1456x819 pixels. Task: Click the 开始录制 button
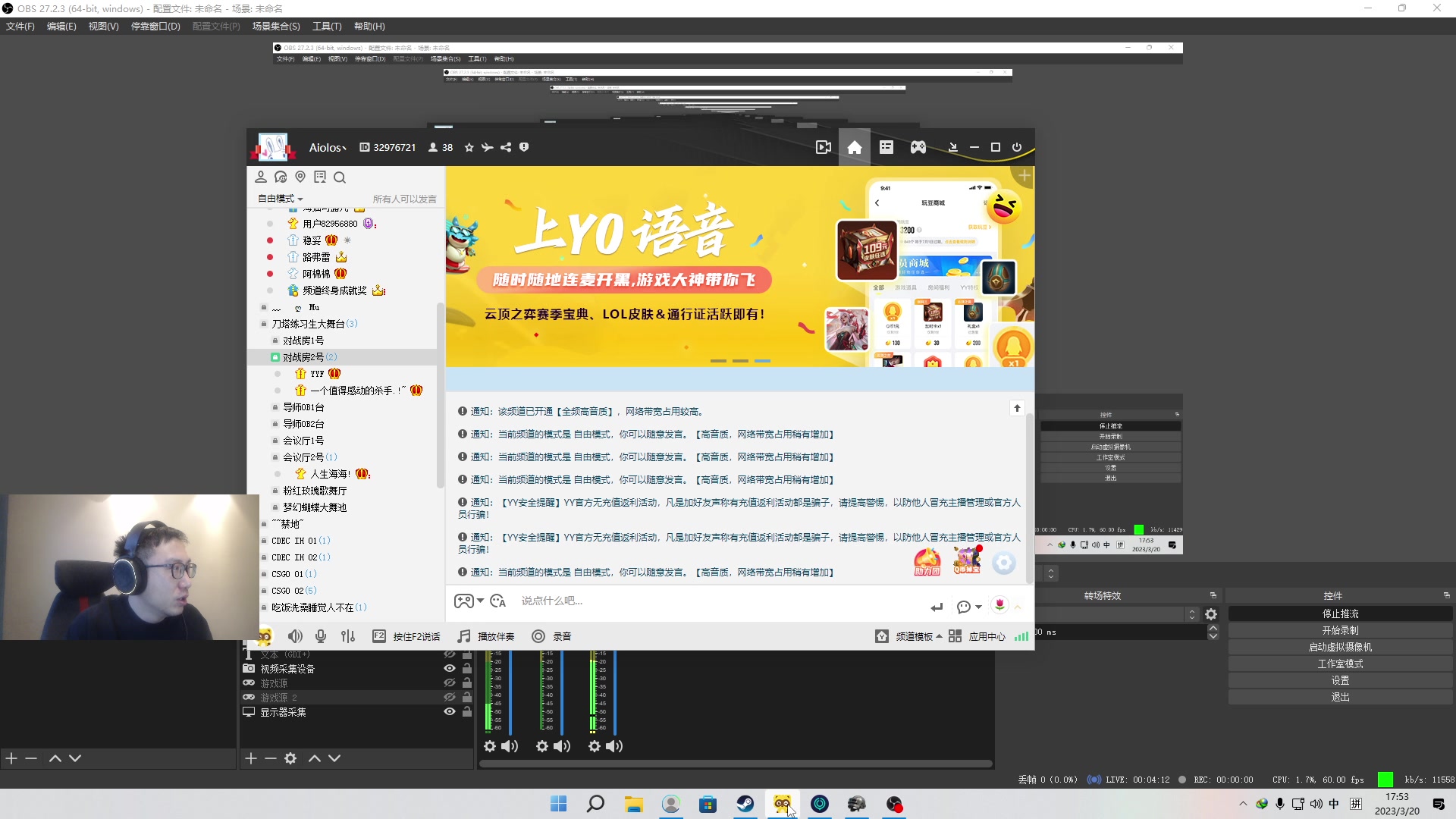click(x=1340, y=631)
